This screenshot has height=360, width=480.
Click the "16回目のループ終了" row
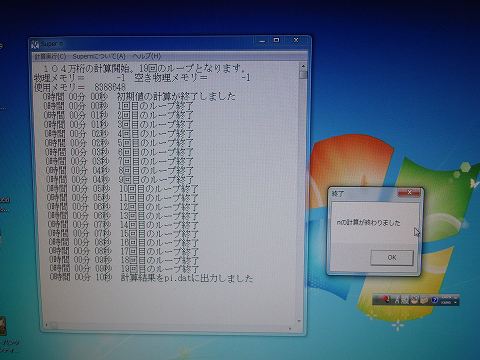coord(124,242)
